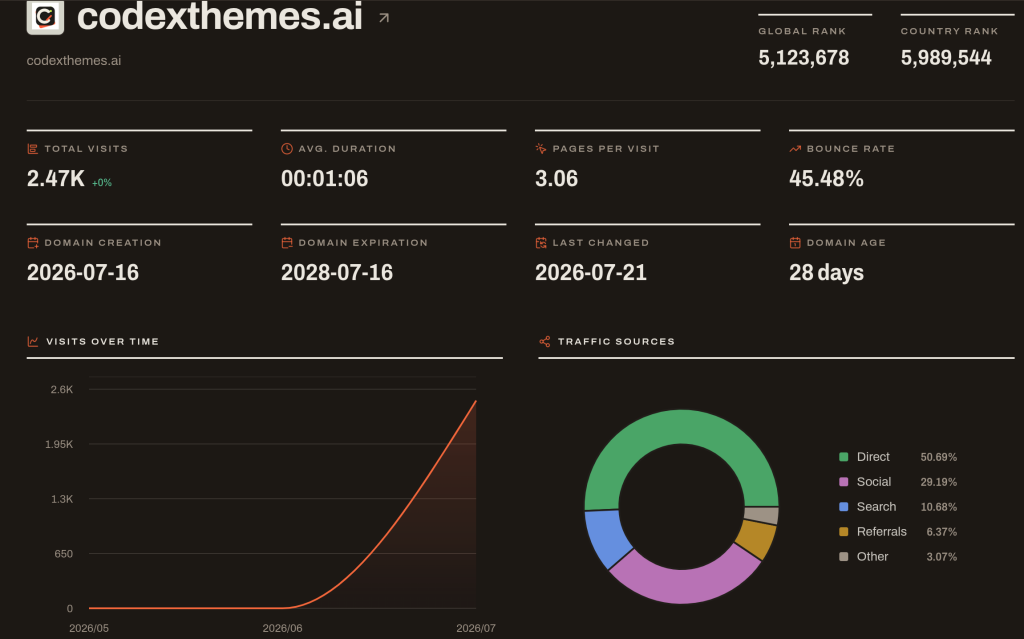
Task: Click the Visits Over Time chart icon
Action: (x=33, y=342)
